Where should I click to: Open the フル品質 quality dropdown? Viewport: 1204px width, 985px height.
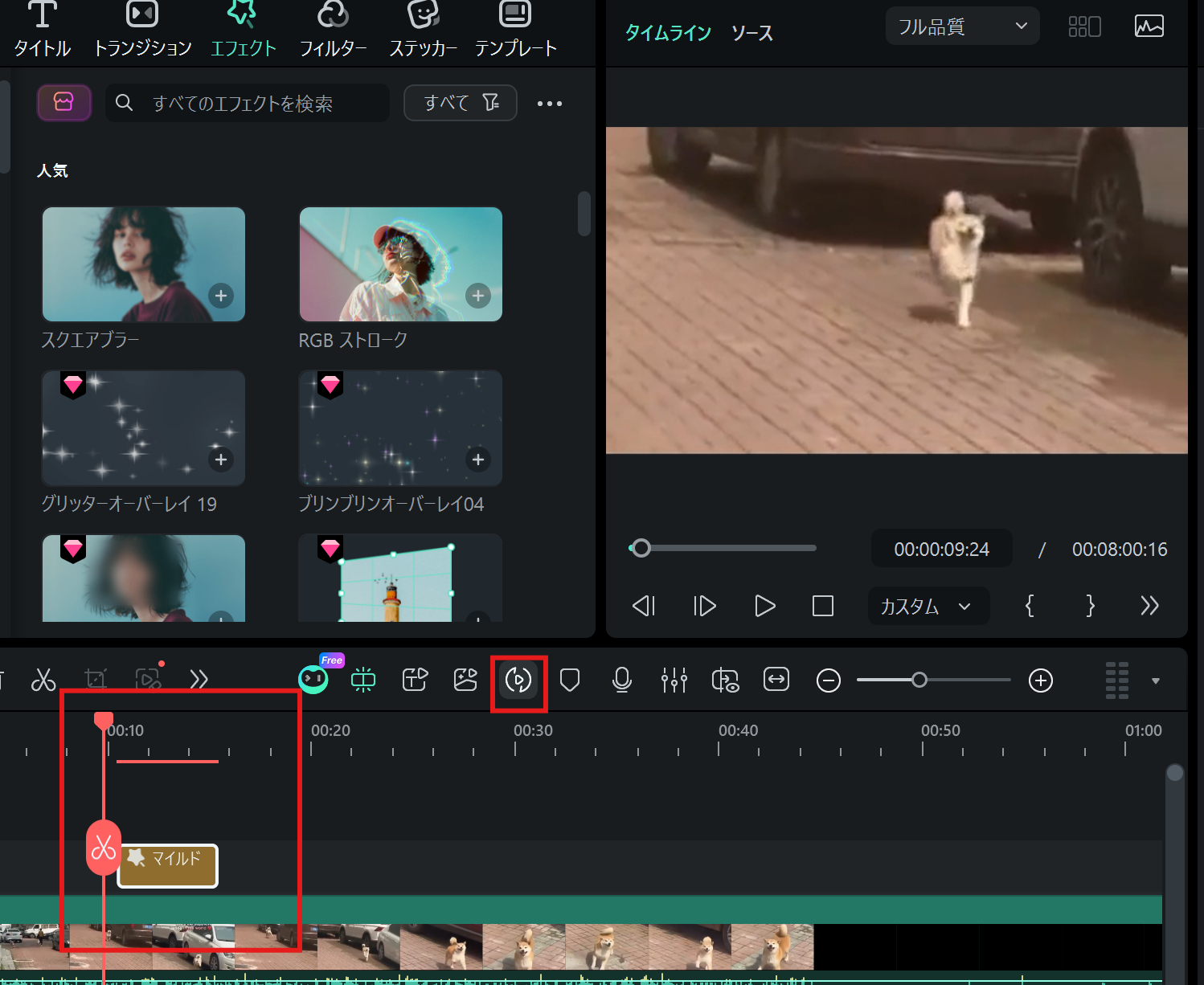click(962, 27)
